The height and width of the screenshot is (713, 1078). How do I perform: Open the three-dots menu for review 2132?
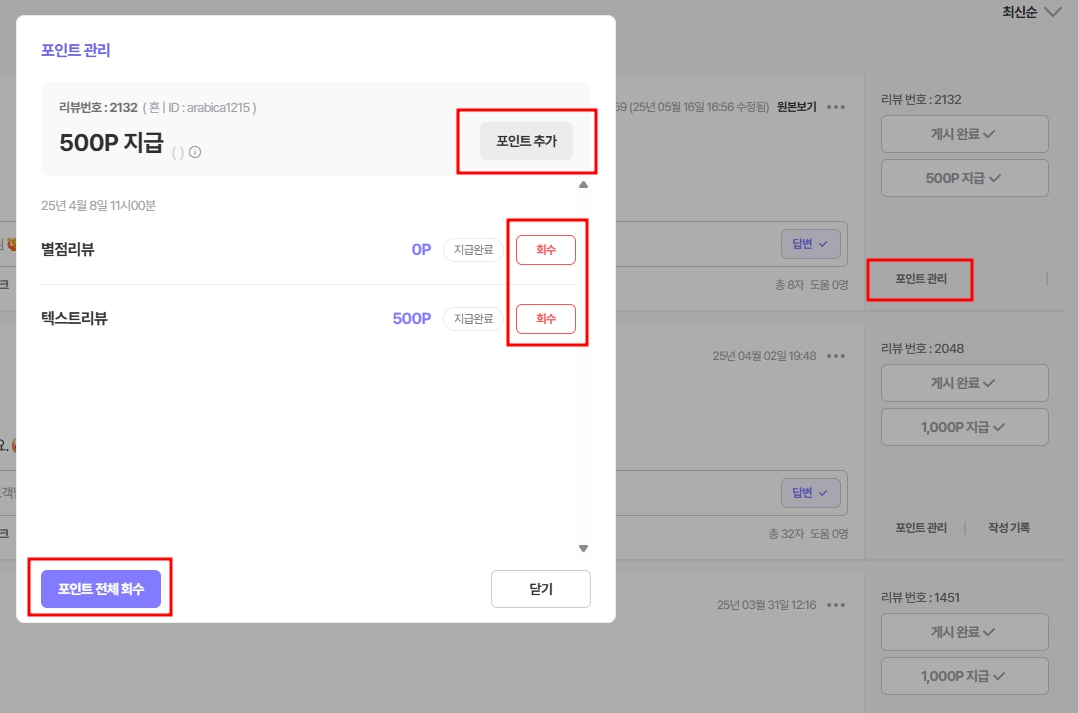[x=836, y=107]
